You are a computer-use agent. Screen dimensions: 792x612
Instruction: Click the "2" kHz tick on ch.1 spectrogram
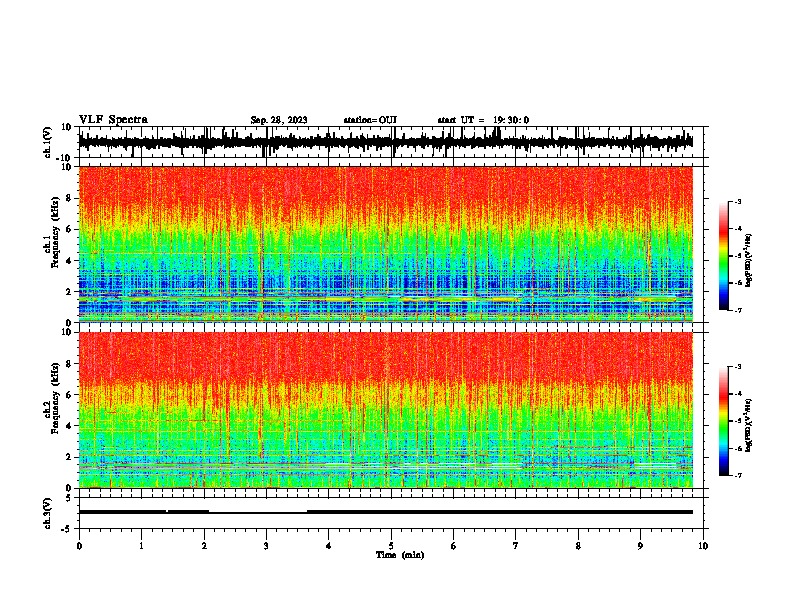click(x=69, y=291)
